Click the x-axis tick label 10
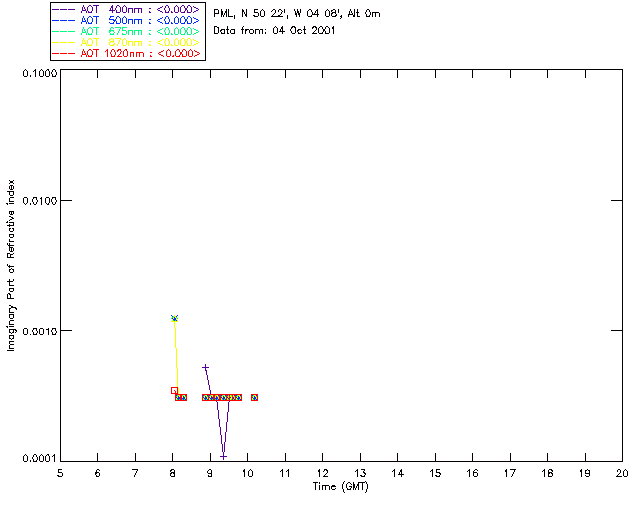The image size is (640, 512). pyautogui.click(x=247, y=473)
